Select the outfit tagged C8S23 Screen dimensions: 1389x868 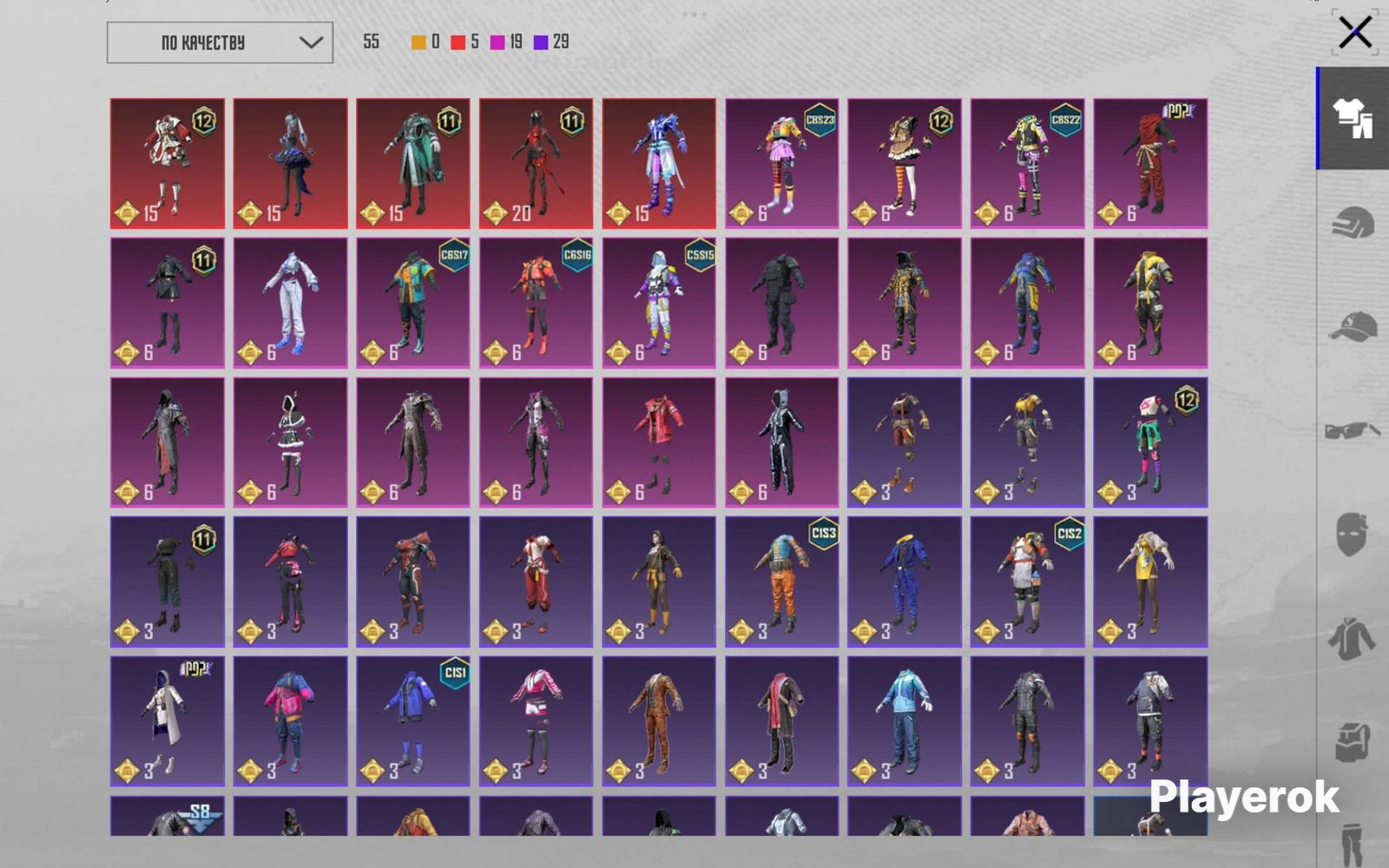(782, 164)
